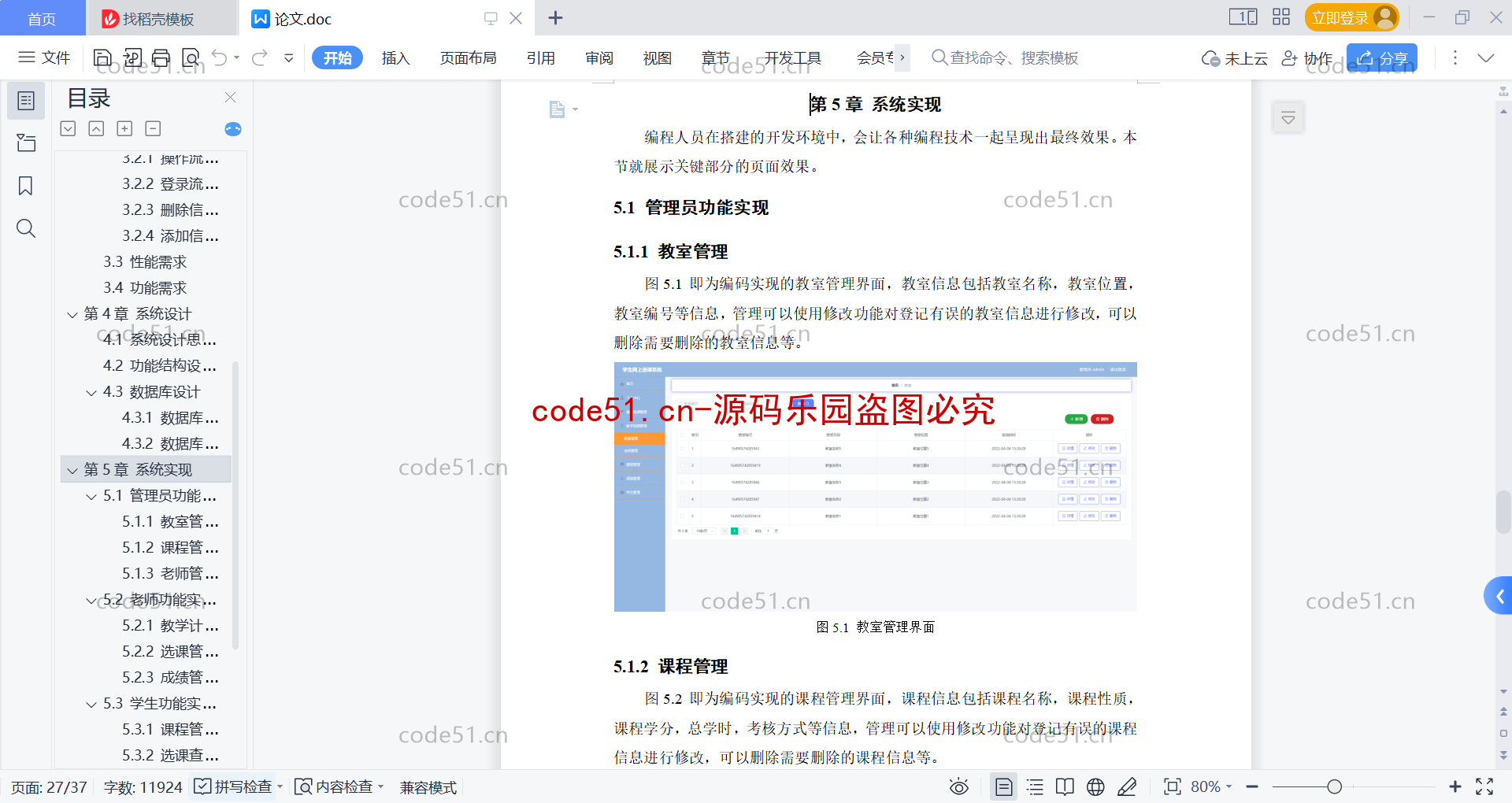Click collapse all outline levels icon
This screenshot has width=1512, height=803.
click(96, 128)
